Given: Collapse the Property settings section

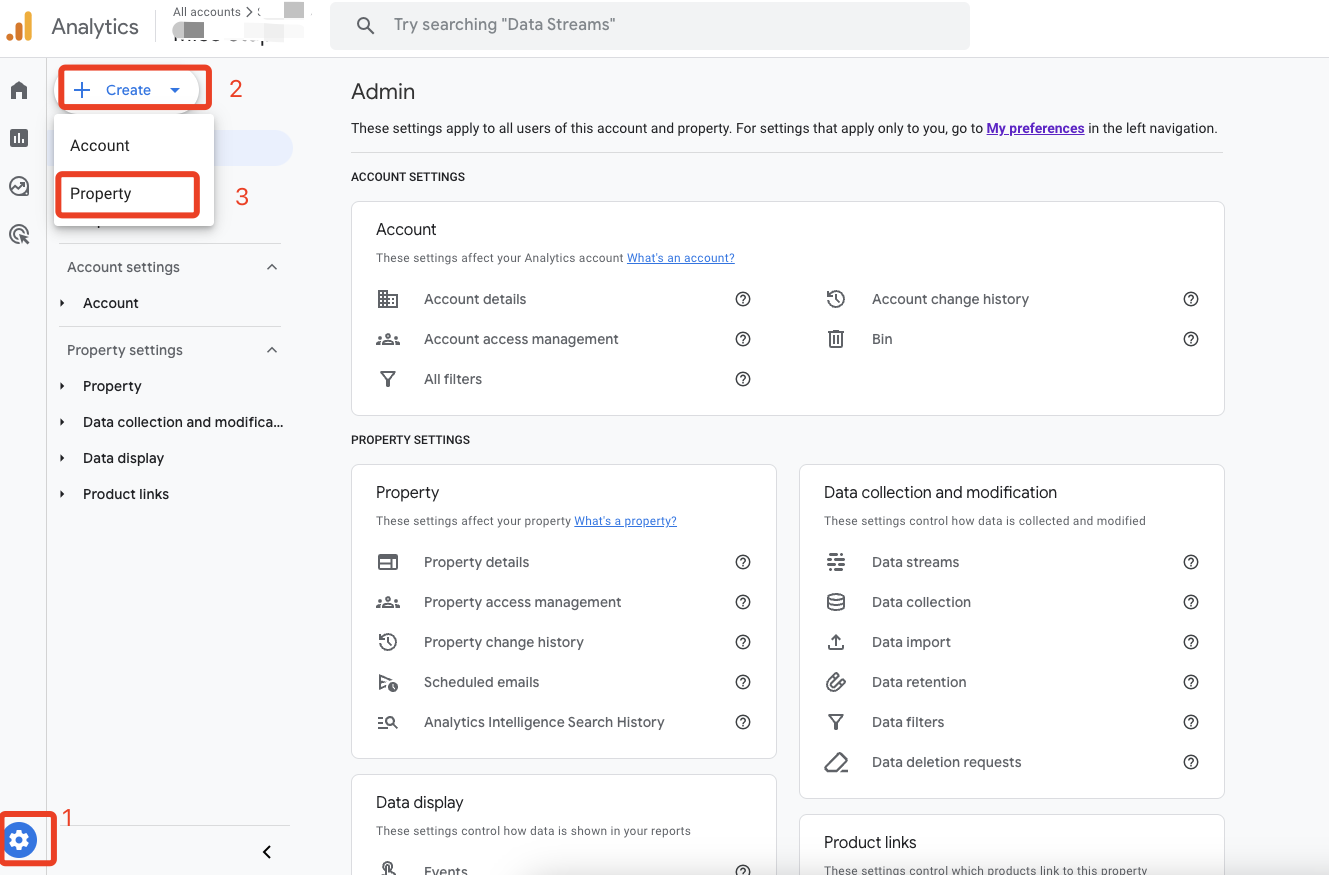Looking at the screenshot, I should pyautogui.click(x=272, y=350).
